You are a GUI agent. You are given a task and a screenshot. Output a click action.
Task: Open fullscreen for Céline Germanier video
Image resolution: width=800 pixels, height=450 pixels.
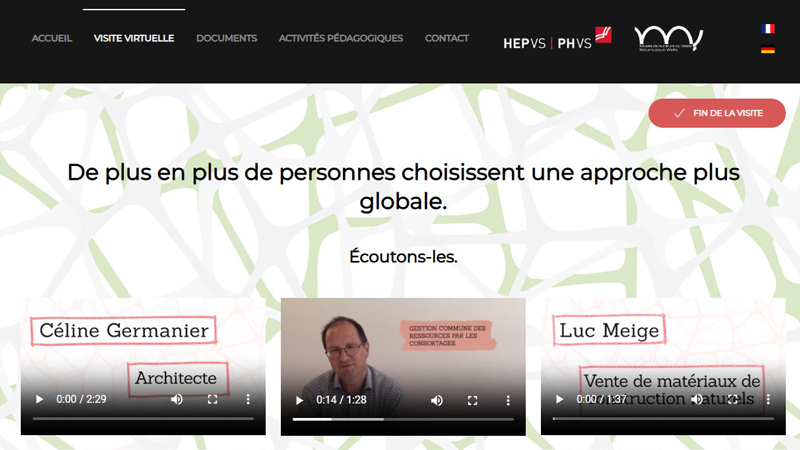tap(213, 399)
